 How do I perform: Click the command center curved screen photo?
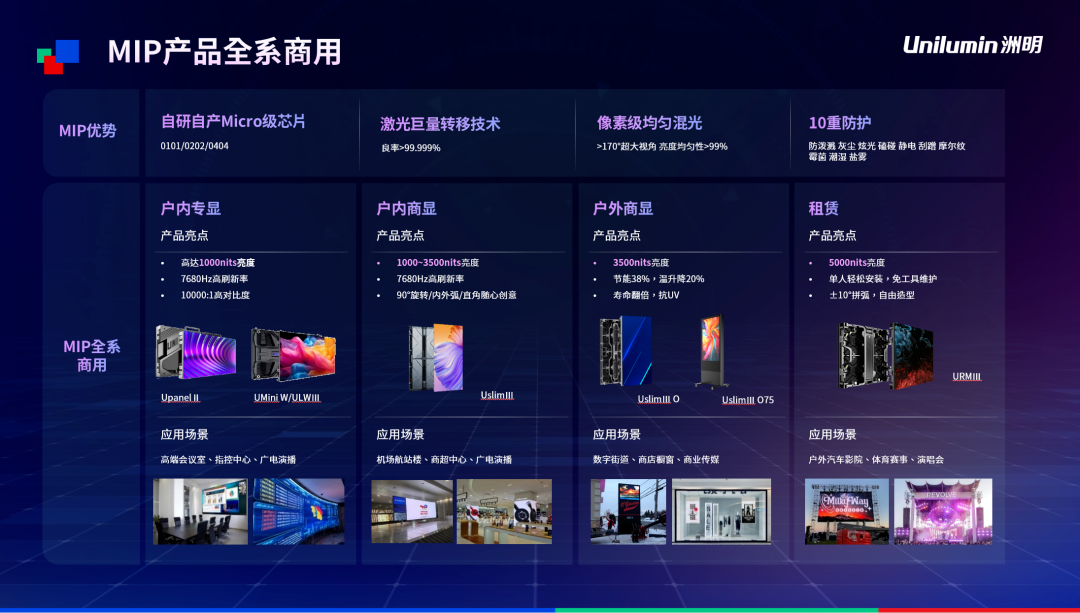(x=299, y=512)
